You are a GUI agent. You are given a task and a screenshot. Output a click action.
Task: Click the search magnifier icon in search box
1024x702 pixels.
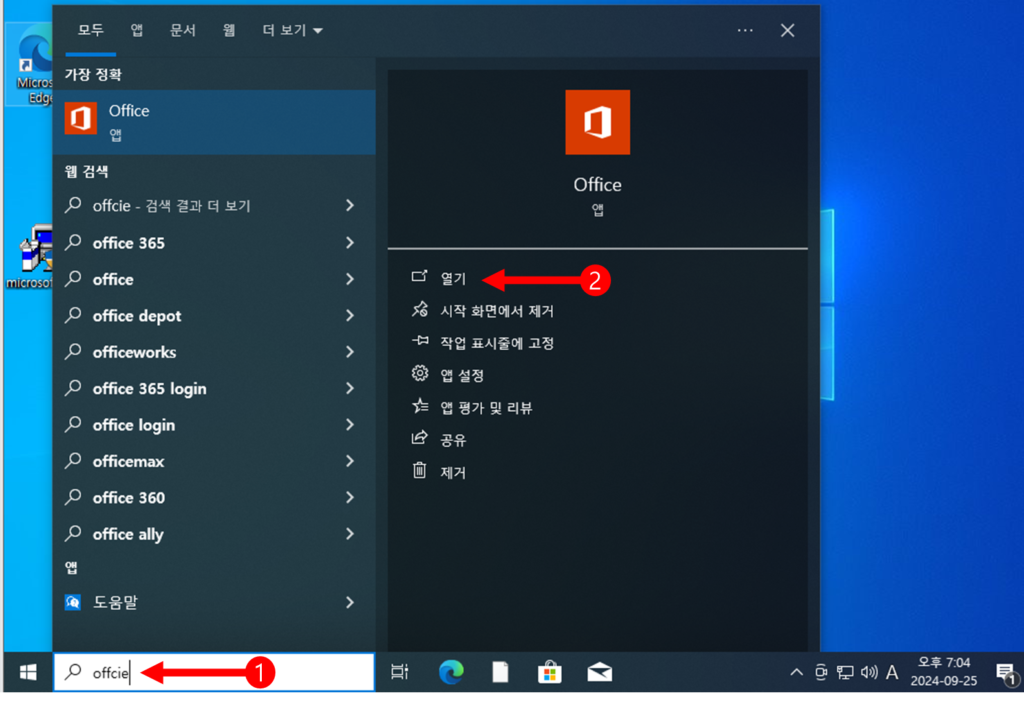[x=74, y=671]
